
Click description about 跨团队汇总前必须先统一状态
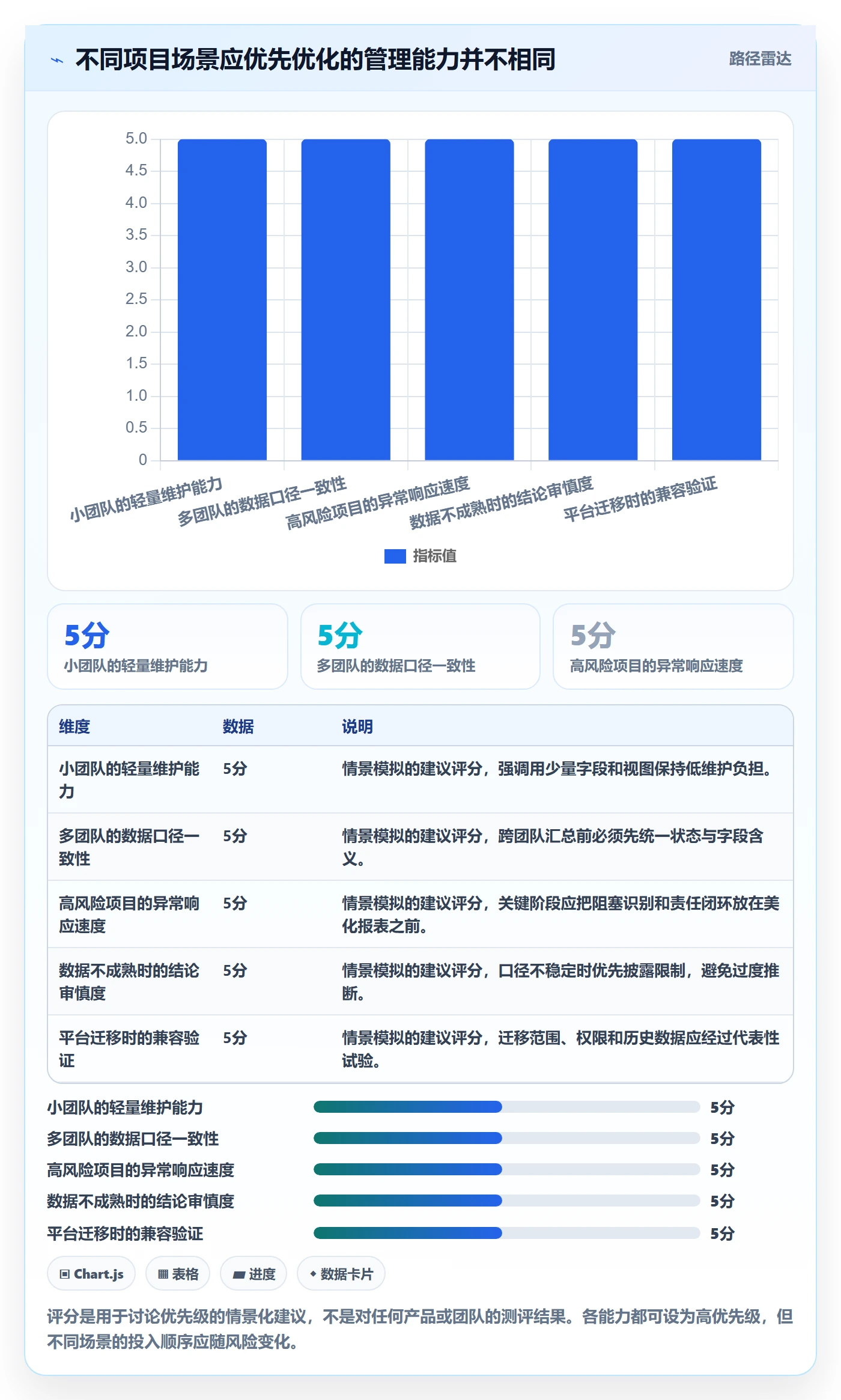coord(553,847)
